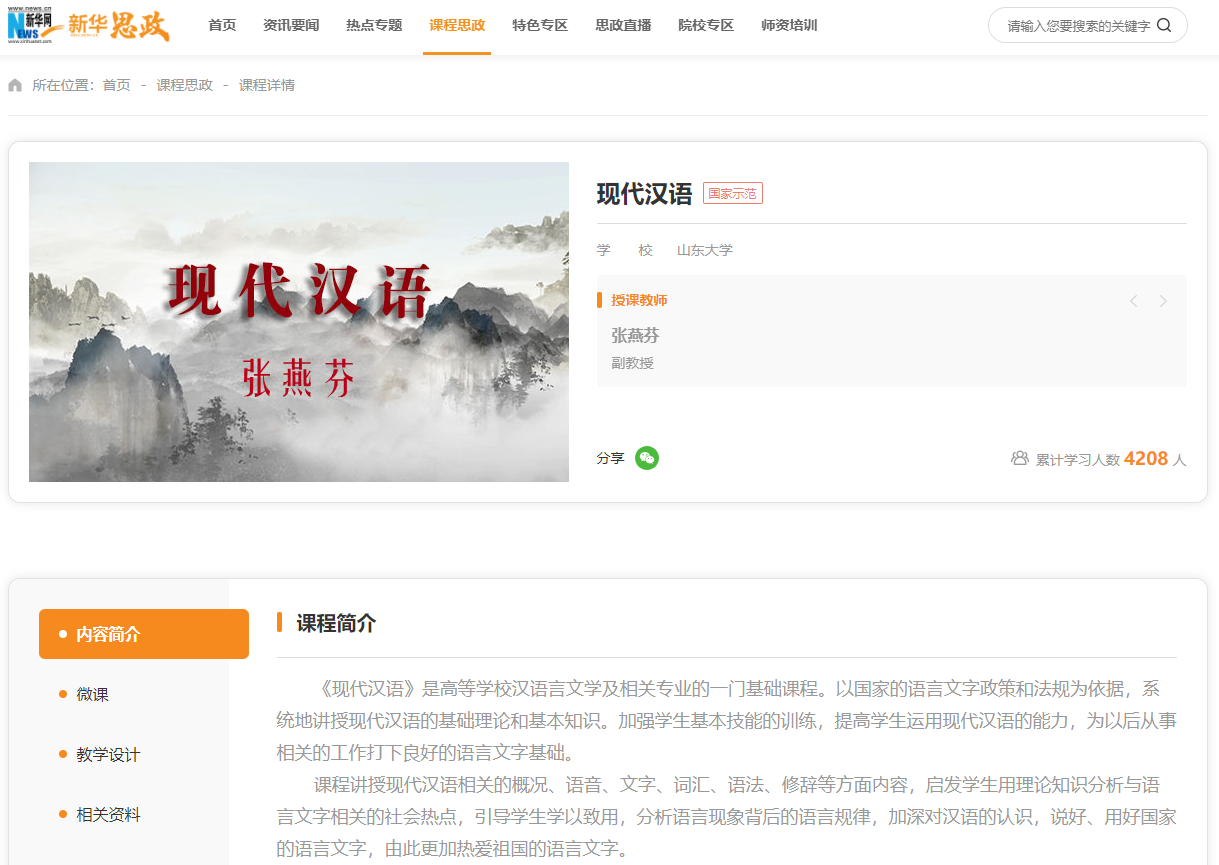Click the search magnifier icon
The height and width of the screenshot is (865, 1219).
(x=1164, y=26)
